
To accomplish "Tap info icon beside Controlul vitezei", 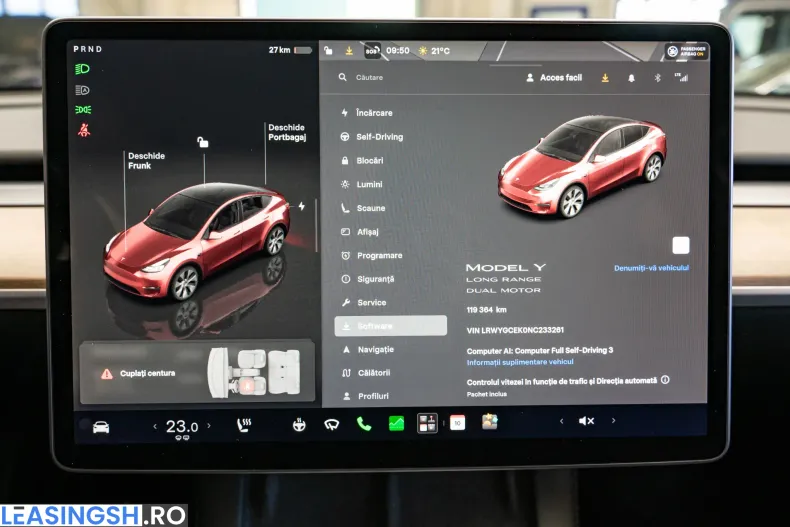I will [x=665, y=380].
